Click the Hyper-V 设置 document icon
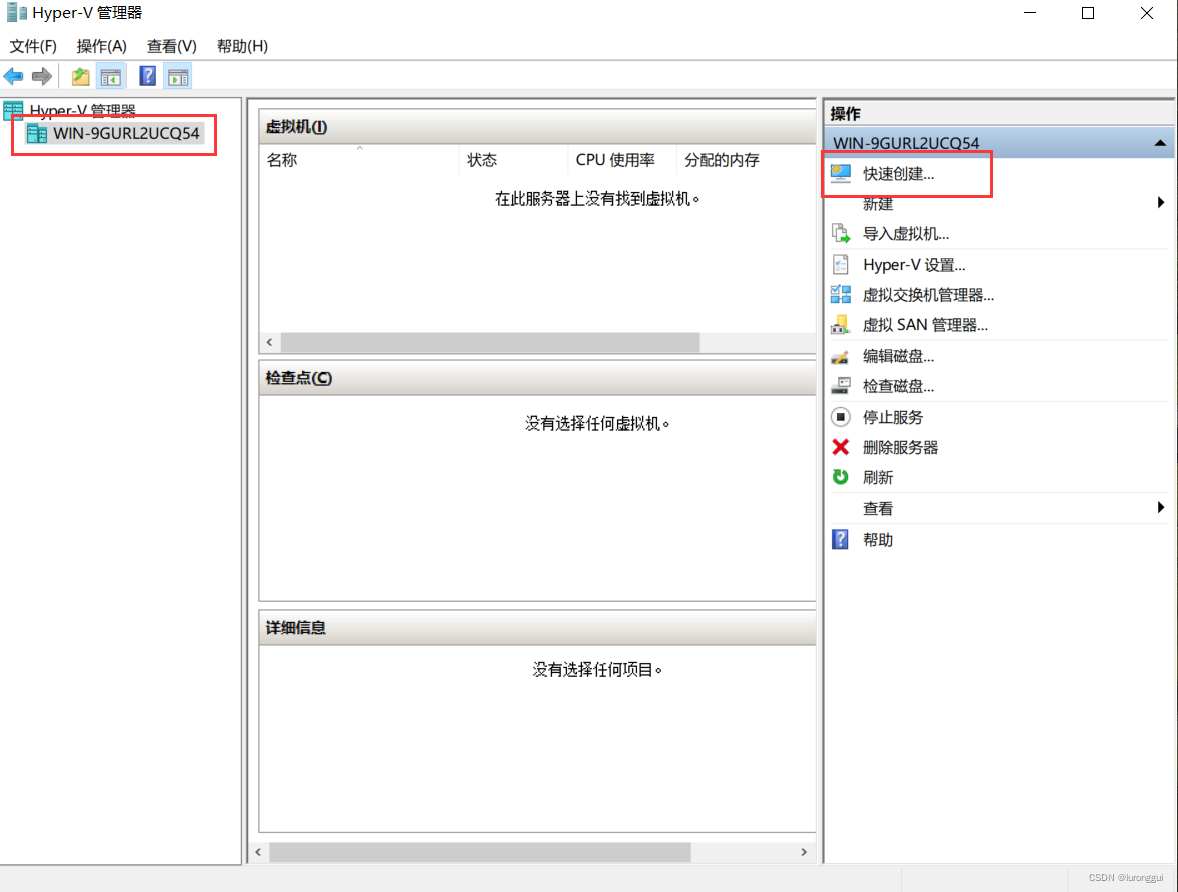1178x892 pixels. pyautogui.click(x=841, y=265)
